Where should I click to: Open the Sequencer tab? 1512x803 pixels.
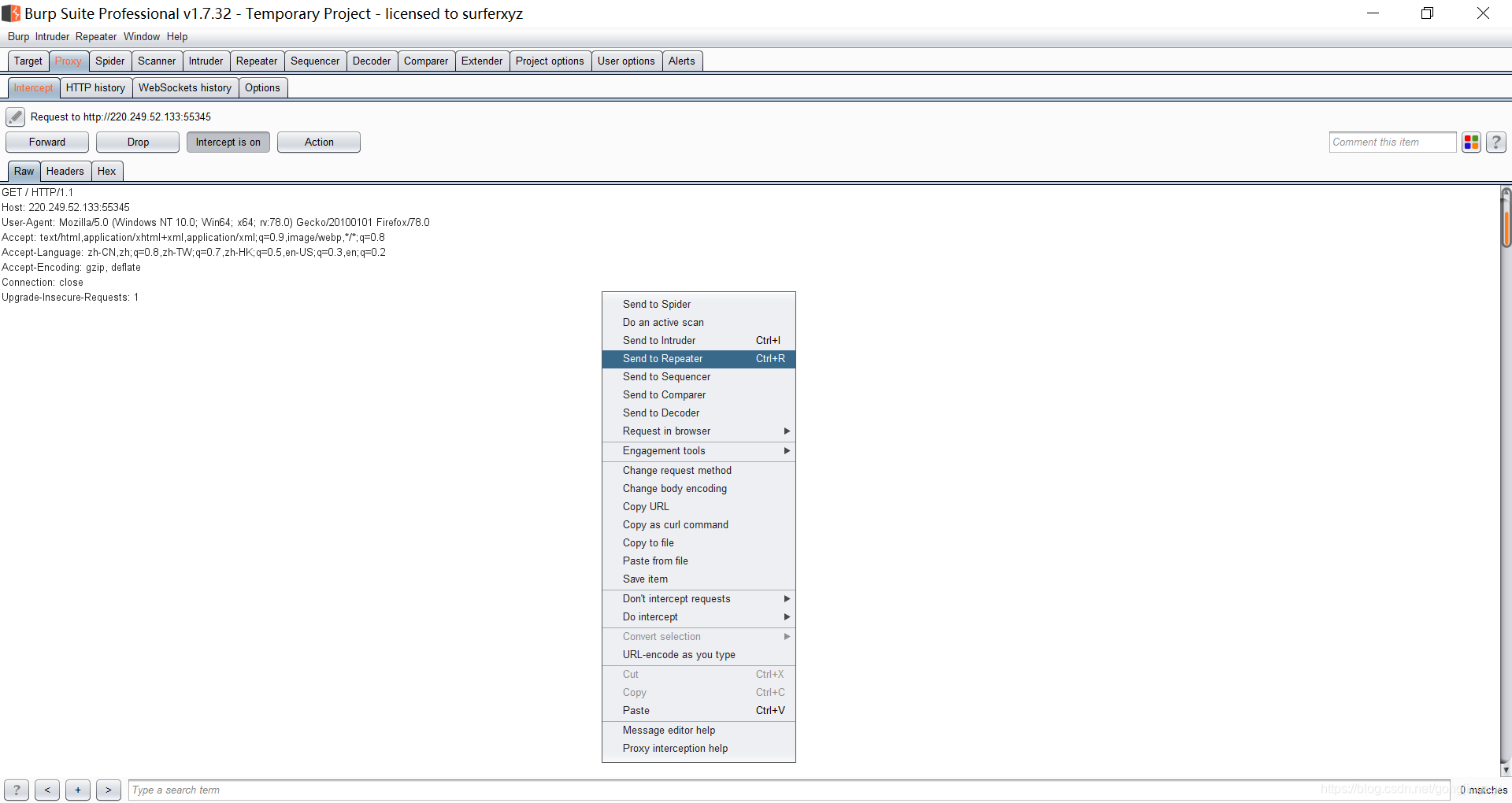315,61
